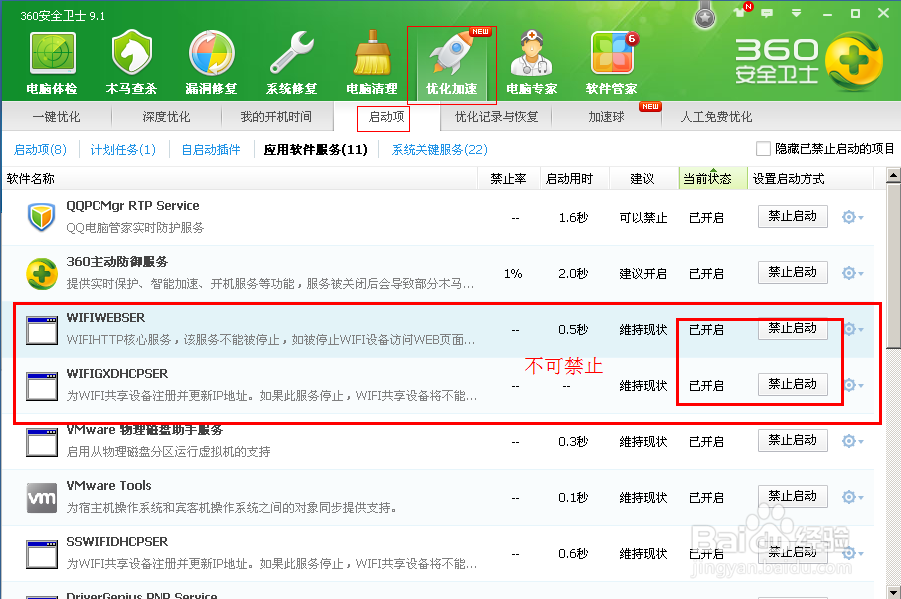This screenshot has width=901, height=599.
Task: Show 启动项(8) list
Action: pyautogui.click(x=40, y=149)
